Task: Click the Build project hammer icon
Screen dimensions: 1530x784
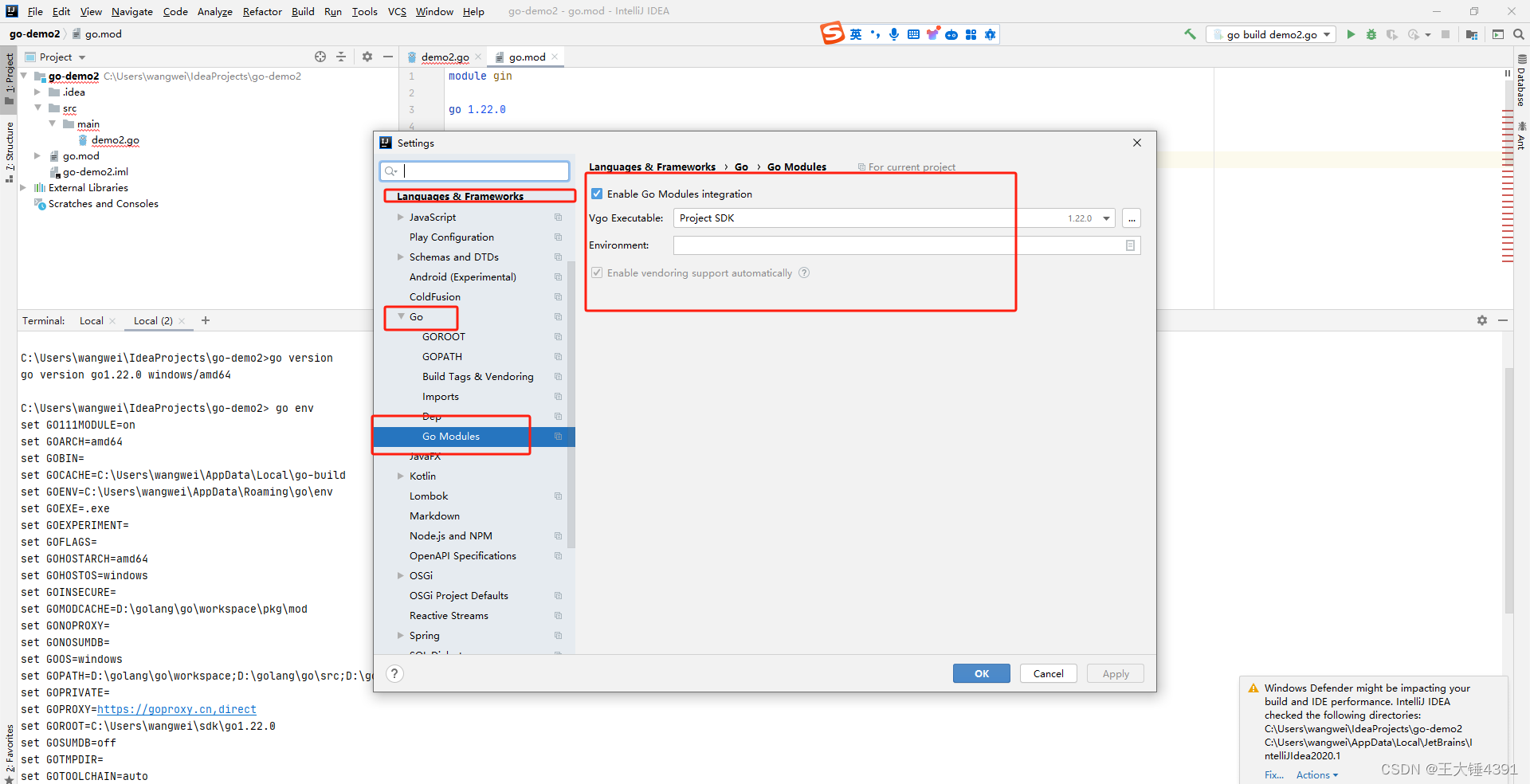Action: 1190,34
